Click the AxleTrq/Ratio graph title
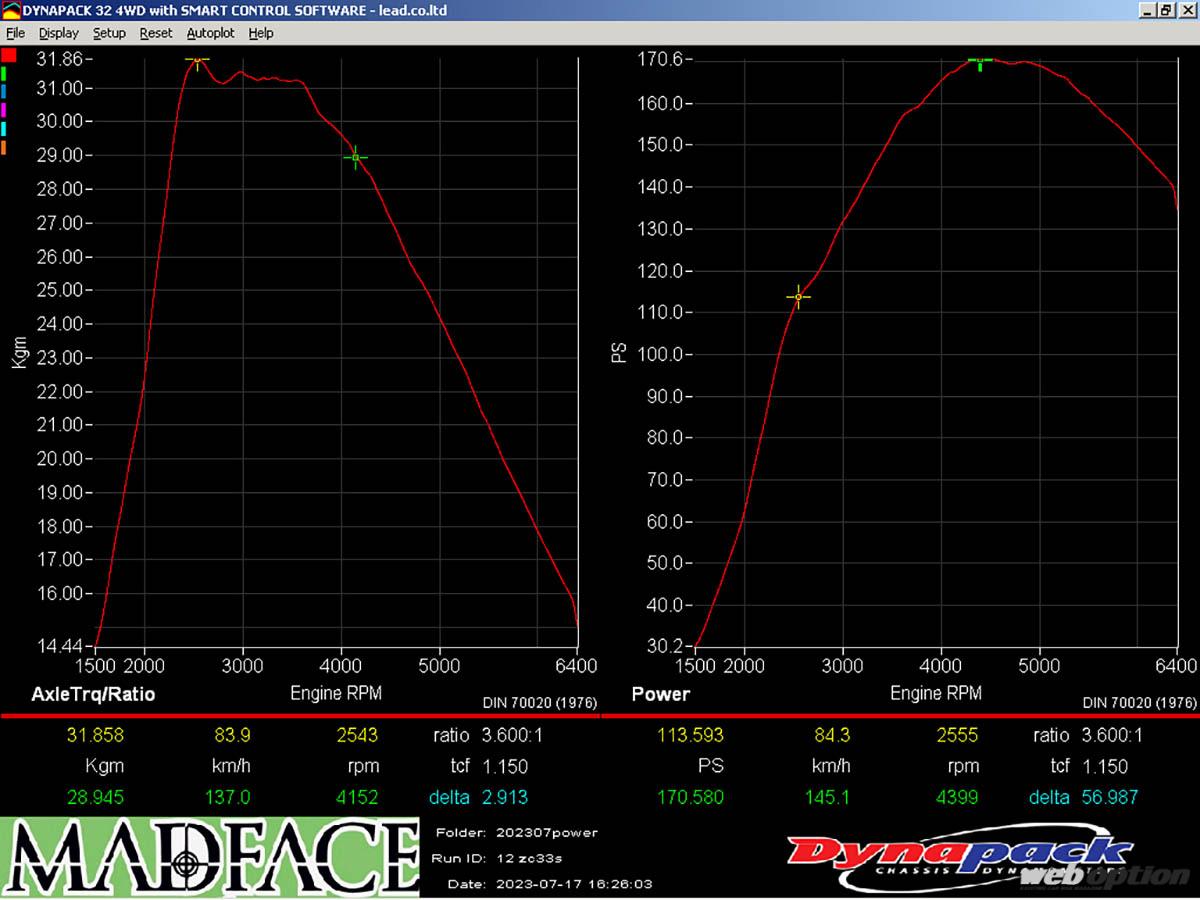 (x=93, y=694)
